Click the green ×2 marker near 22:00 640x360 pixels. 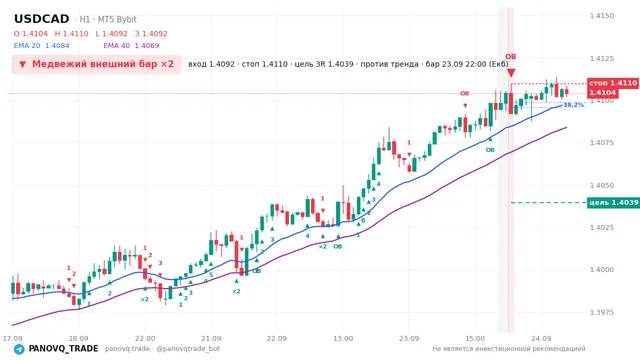(144, 300)
